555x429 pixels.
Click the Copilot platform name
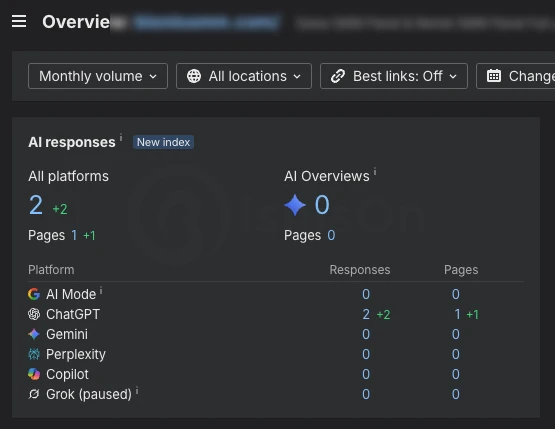(x=67, y=374)
